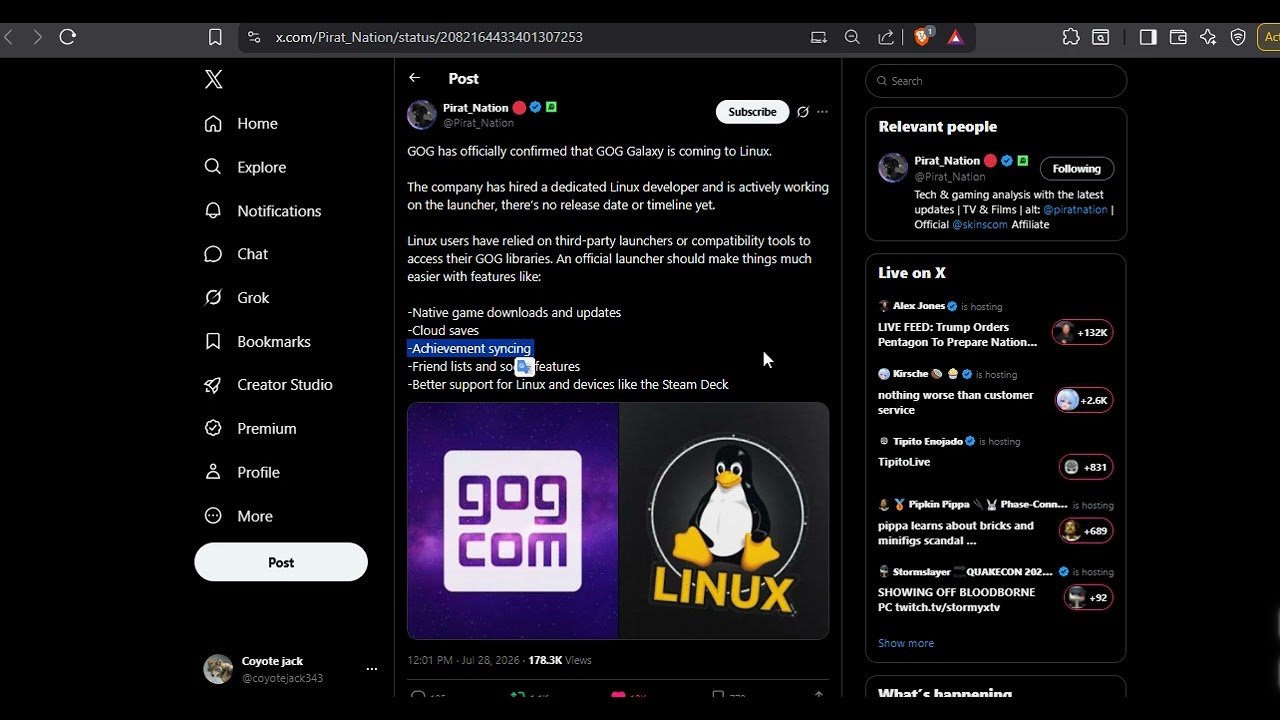1280x720 pixels.
Task: Toggle the browser sidebar panel
Action: (x=1148, y=37)
